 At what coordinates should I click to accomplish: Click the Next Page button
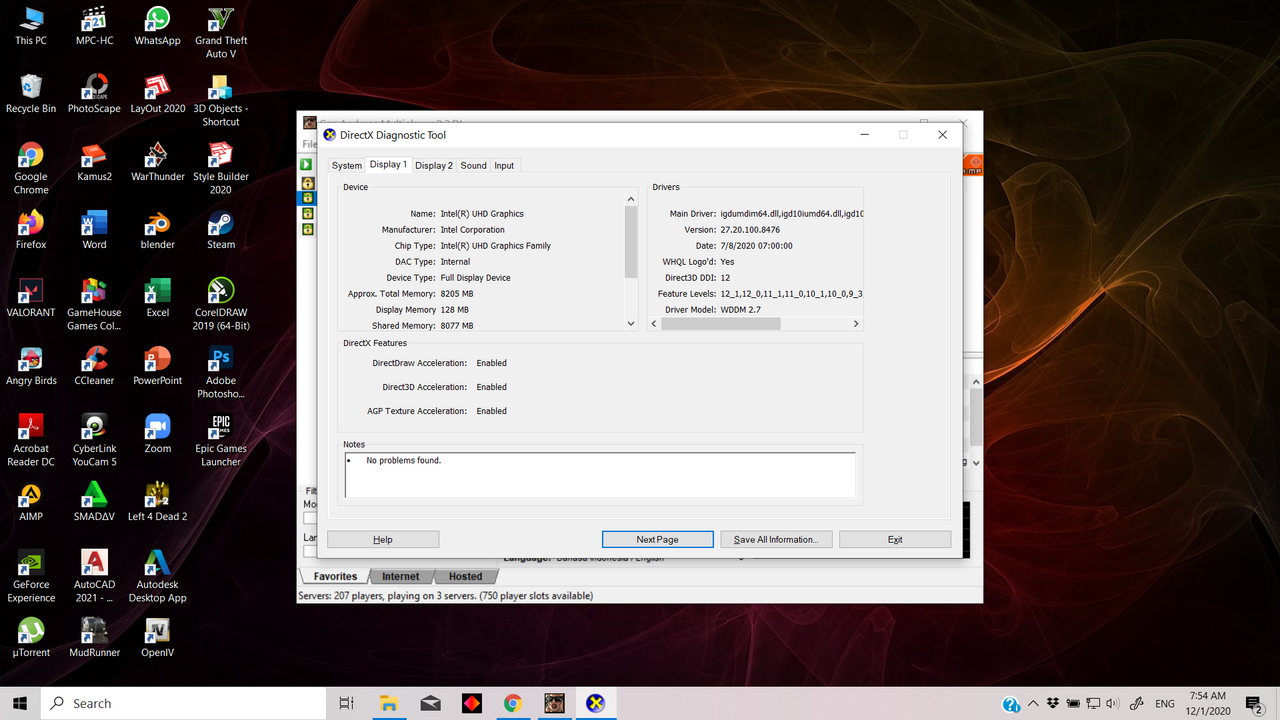tap(657, 539)
